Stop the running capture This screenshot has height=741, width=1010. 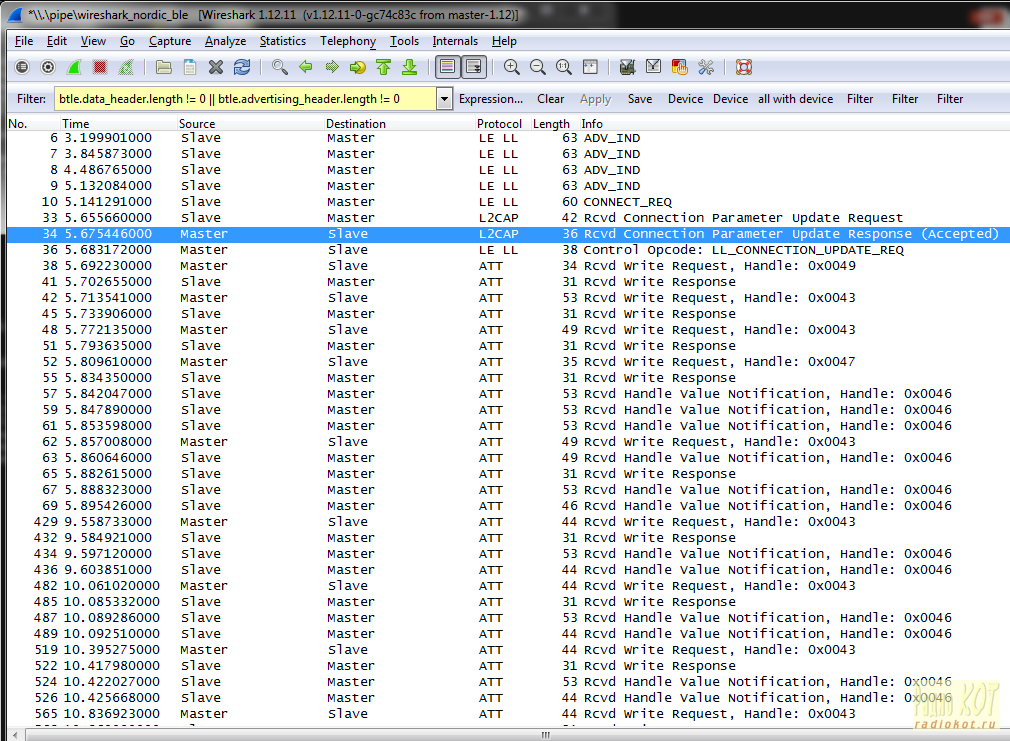click(100, 67)
